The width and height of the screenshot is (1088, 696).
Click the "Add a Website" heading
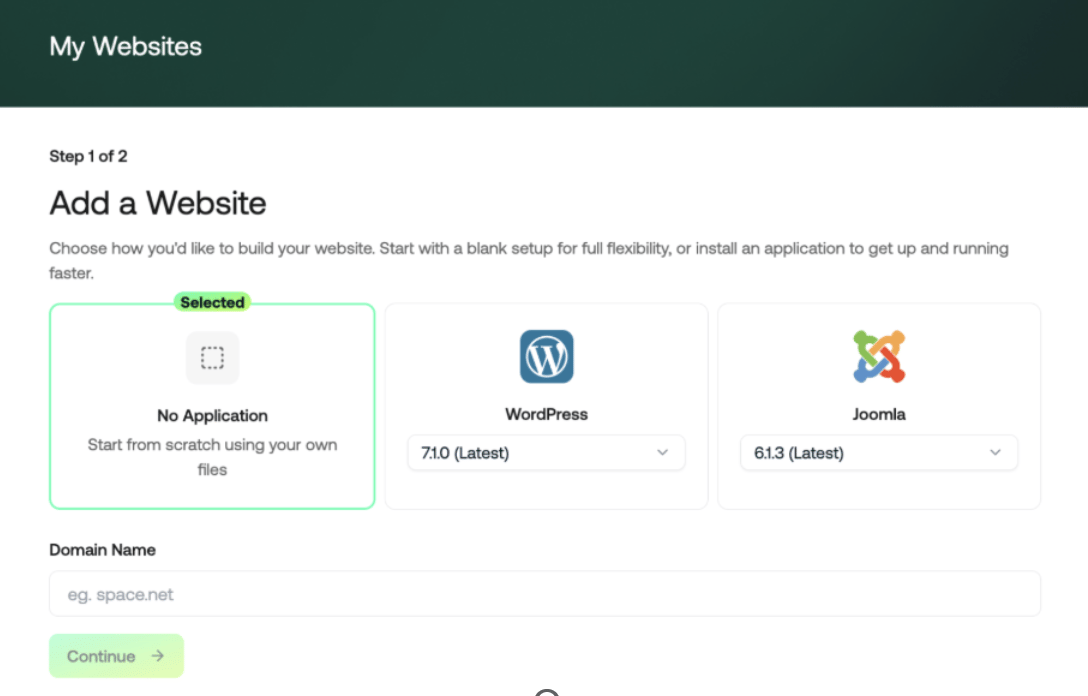coord(158,203)
